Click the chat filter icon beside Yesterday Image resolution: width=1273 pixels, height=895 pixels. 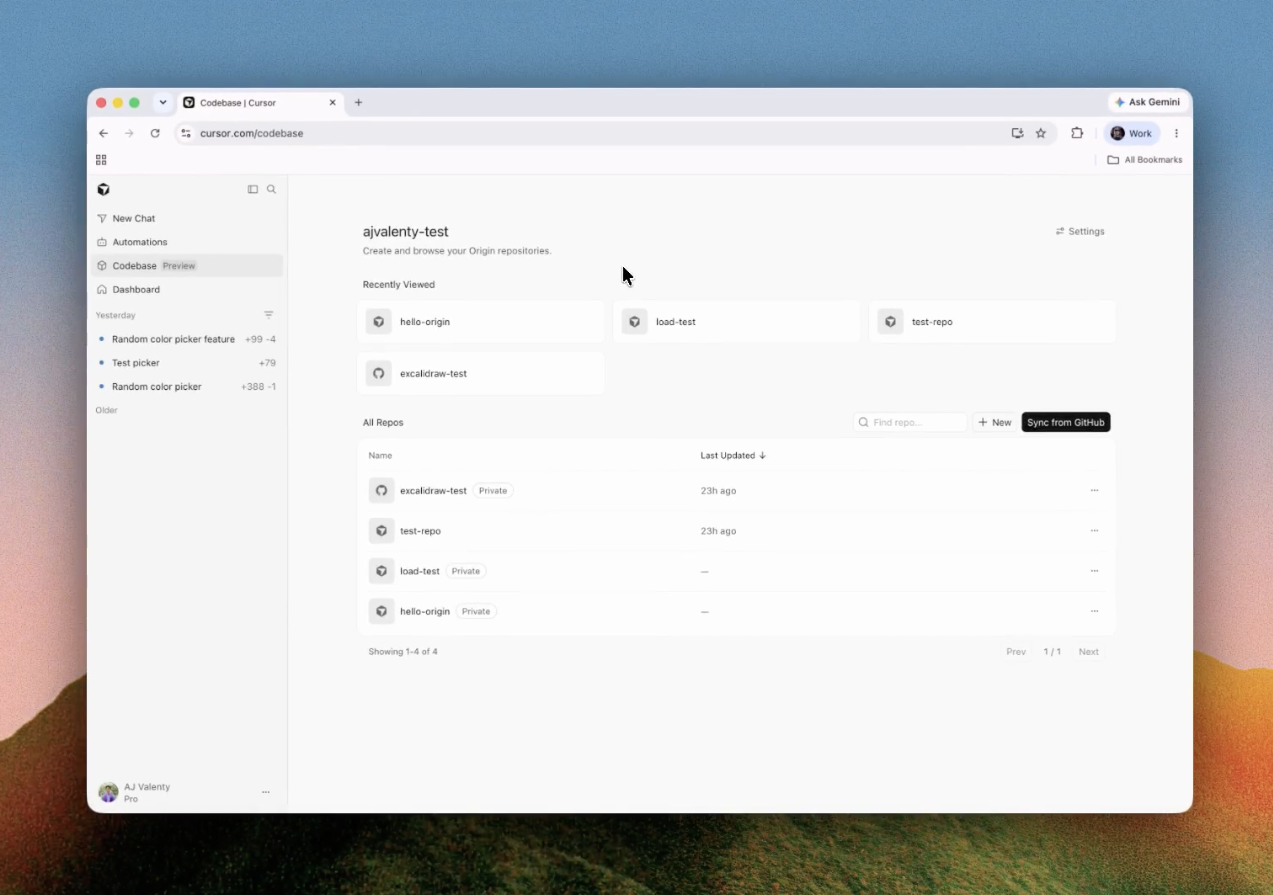268,315
